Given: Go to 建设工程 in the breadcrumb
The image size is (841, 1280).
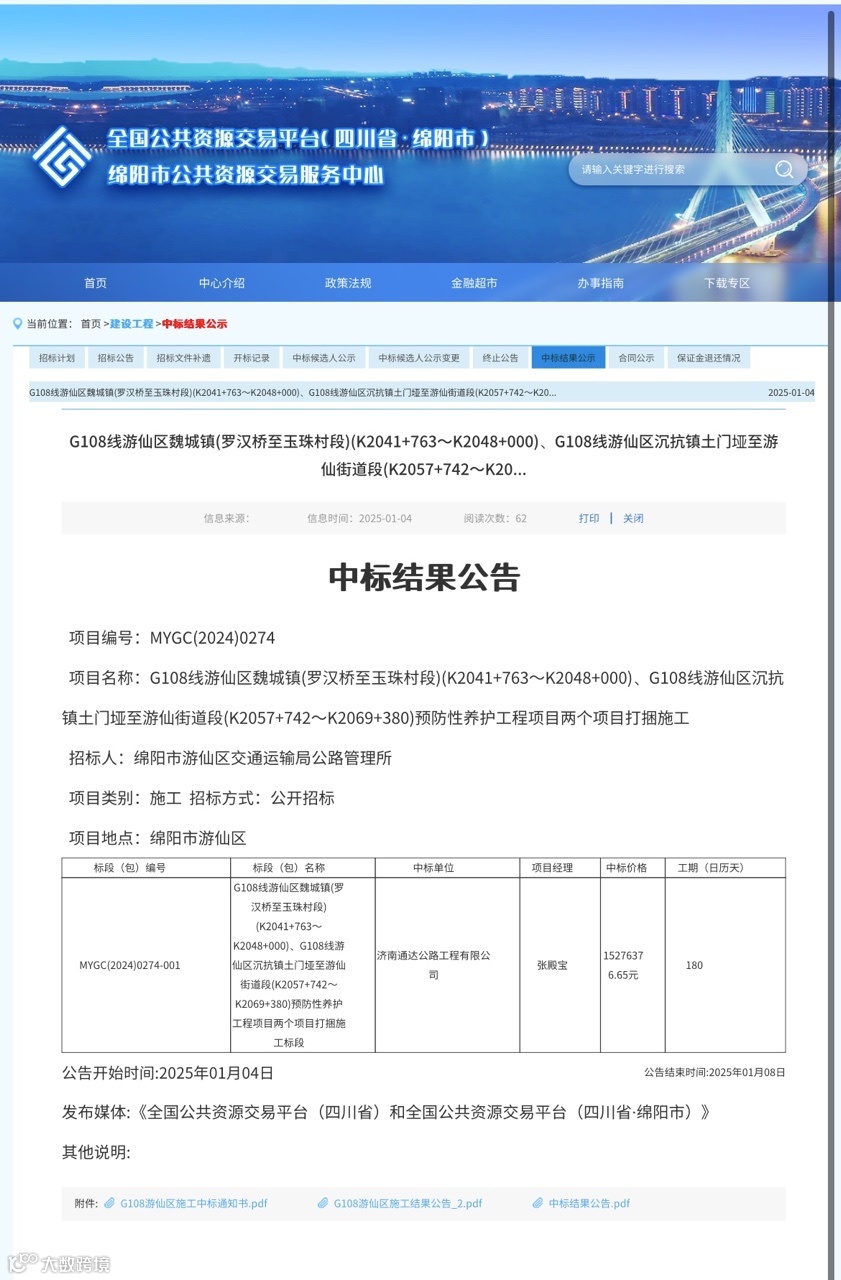Looking at the screenshot, I should (x=132, y=324).
